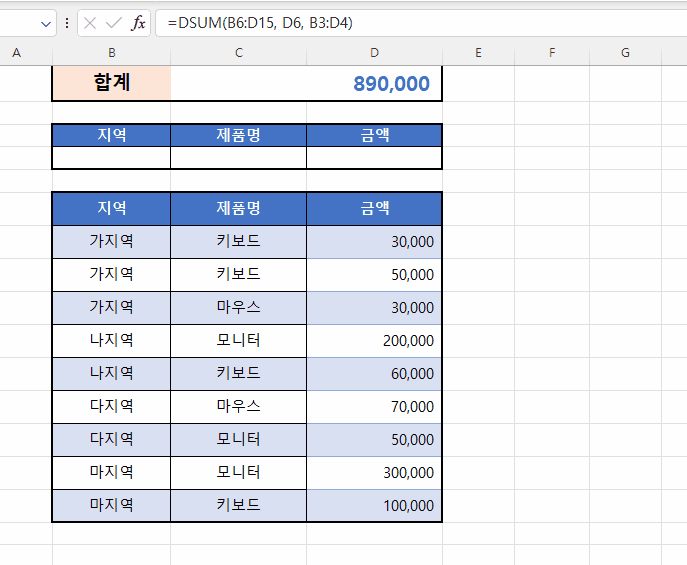Select 마우스 cell in the 다지역 row

(239, 406)
